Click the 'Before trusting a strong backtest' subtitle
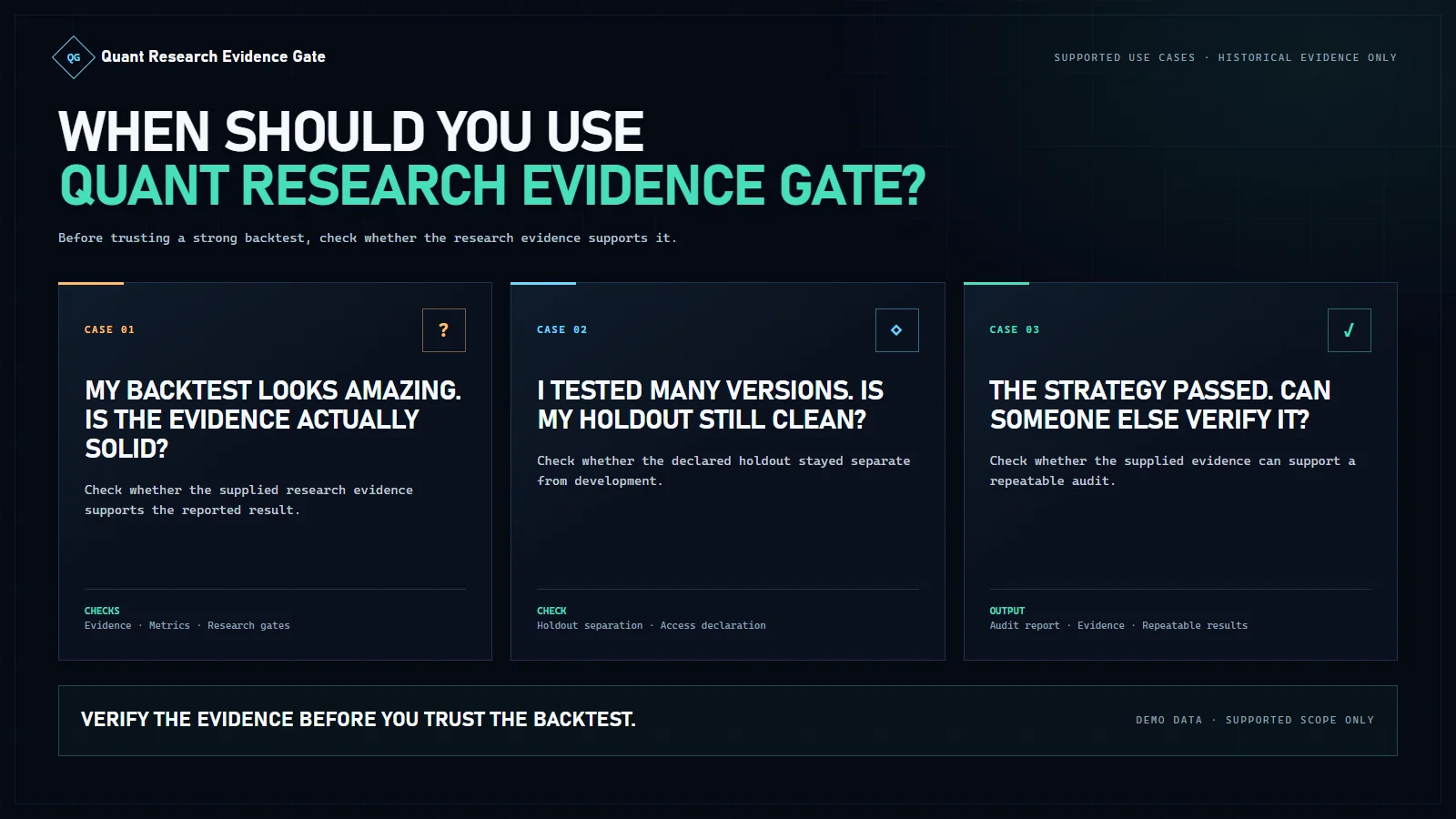The image size is (1456, 819). click(368, 238)
